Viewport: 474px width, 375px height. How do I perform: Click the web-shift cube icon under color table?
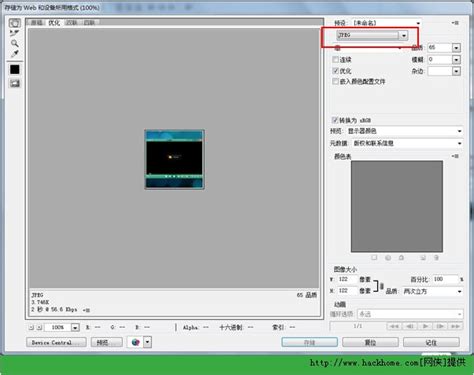click(388, 258)
